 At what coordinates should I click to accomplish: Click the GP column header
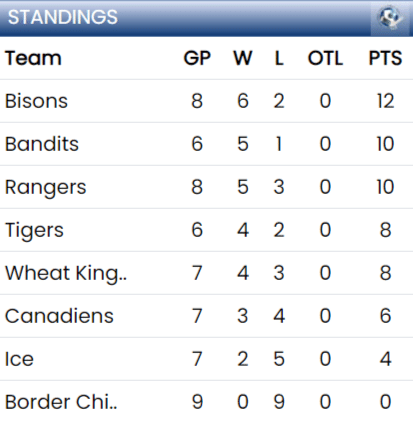click(x=197, y=58)
